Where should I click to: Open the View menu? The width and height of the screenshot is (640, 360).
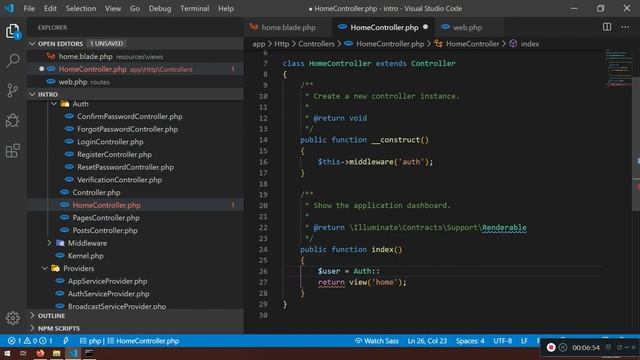tap(113, 8)
